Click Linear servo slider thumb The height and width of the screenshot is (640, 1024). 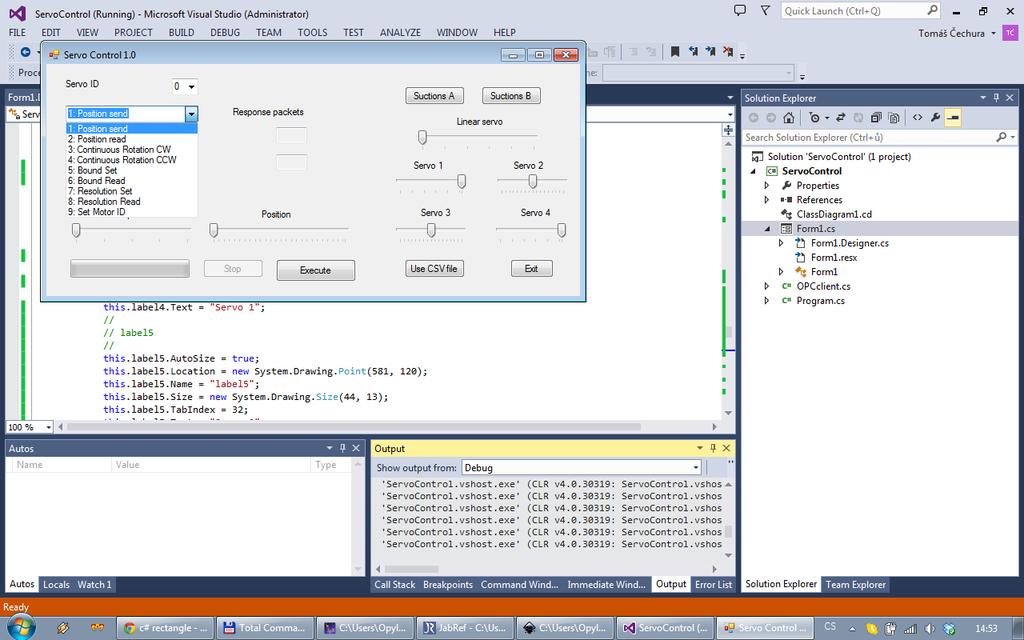(x=423, y=138)
